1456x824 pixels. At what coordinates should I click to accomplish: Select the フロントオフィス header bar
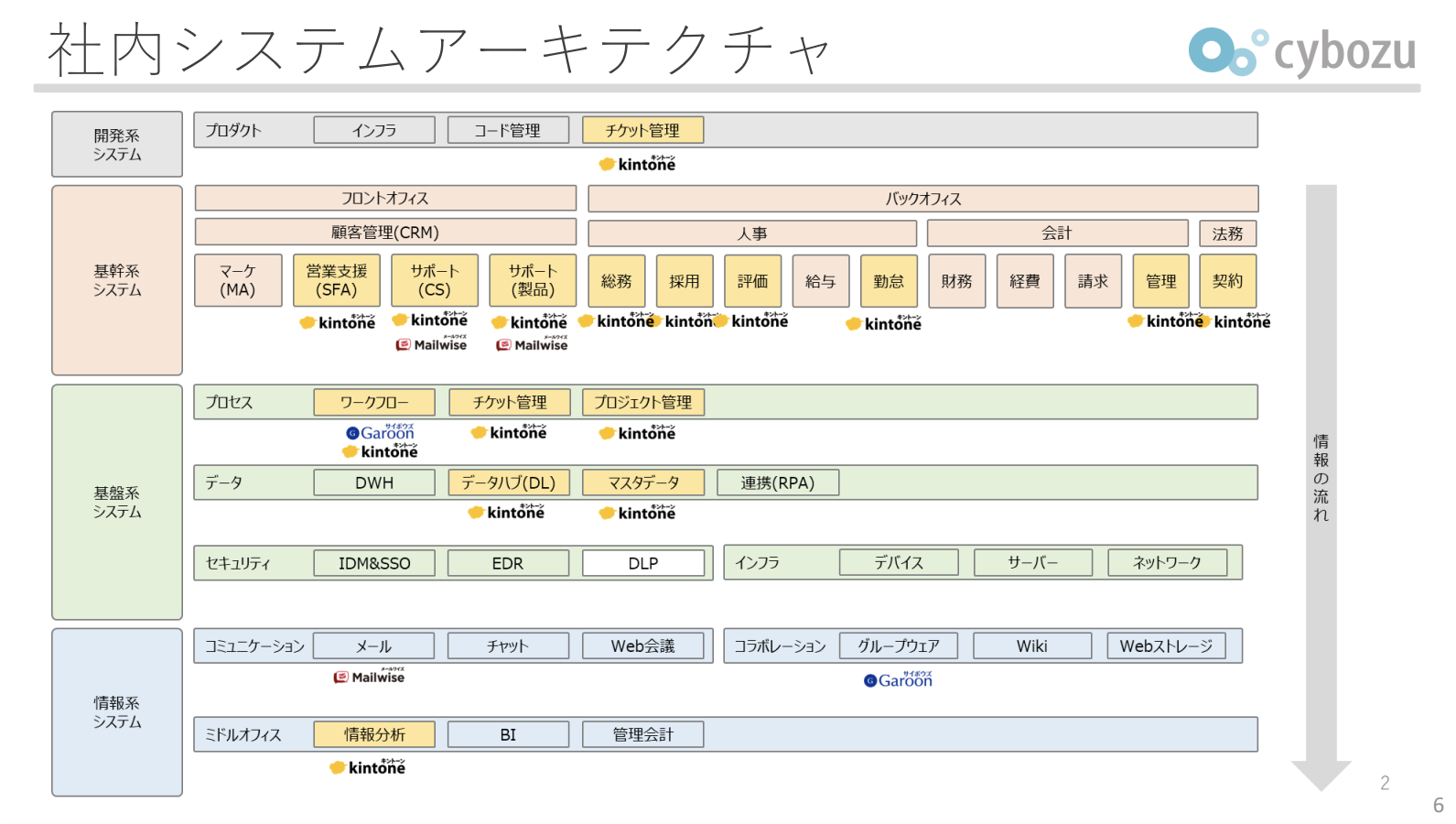point(385,198)
